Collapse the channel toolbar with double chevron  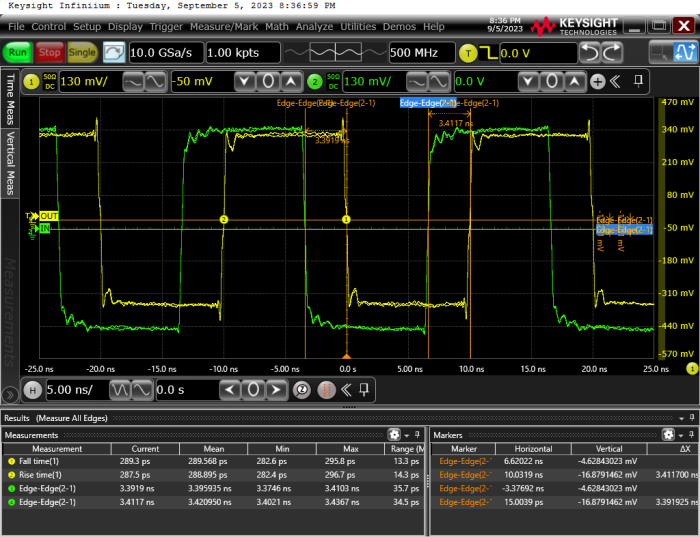coord(614,81)
